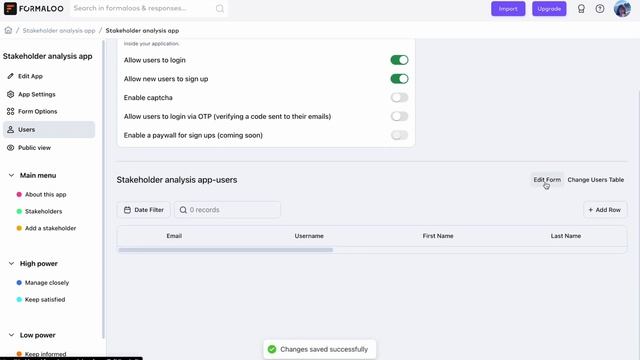Open Form Options in sidebar
The height and width of the screenshot is (360, 640).
pos(49,111)
